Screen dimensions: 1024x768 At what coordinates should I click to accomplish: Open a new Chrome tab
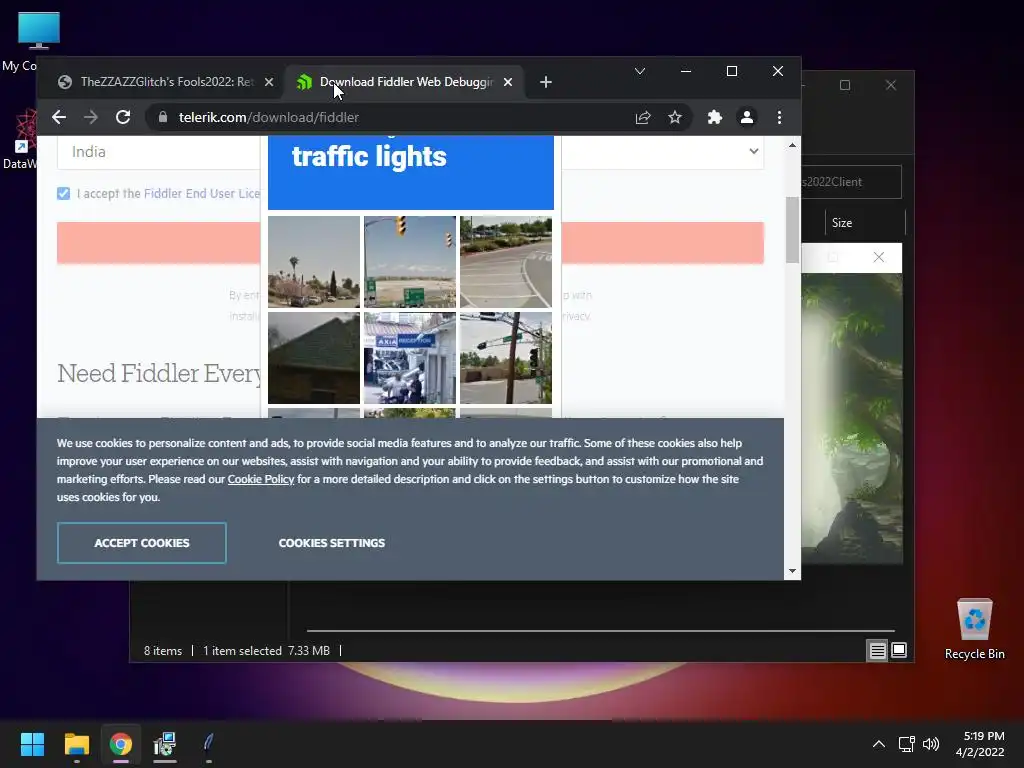click(546, 82)
